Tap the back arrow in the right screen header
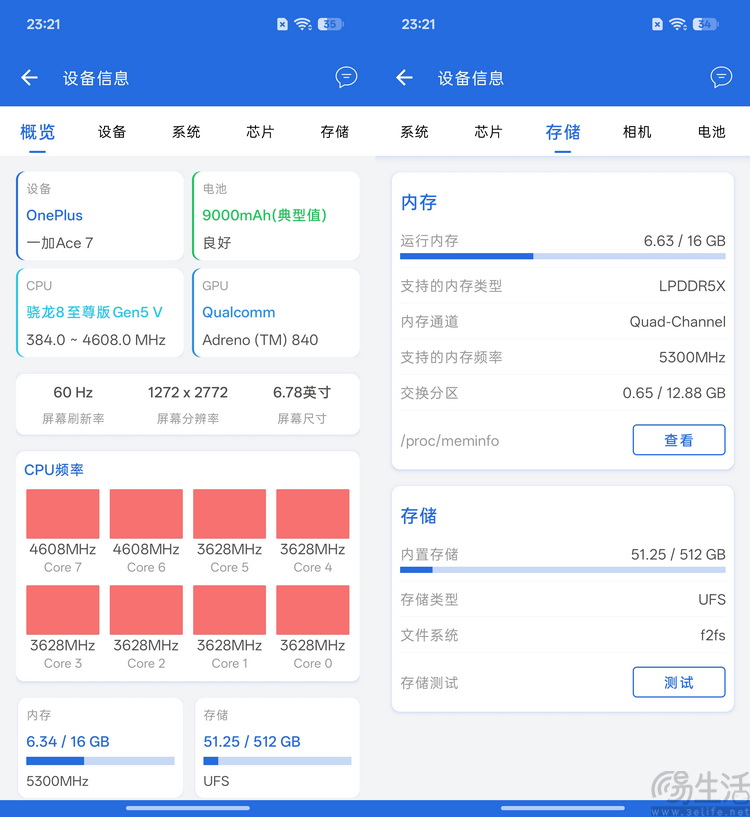 [x=404, y=78]
